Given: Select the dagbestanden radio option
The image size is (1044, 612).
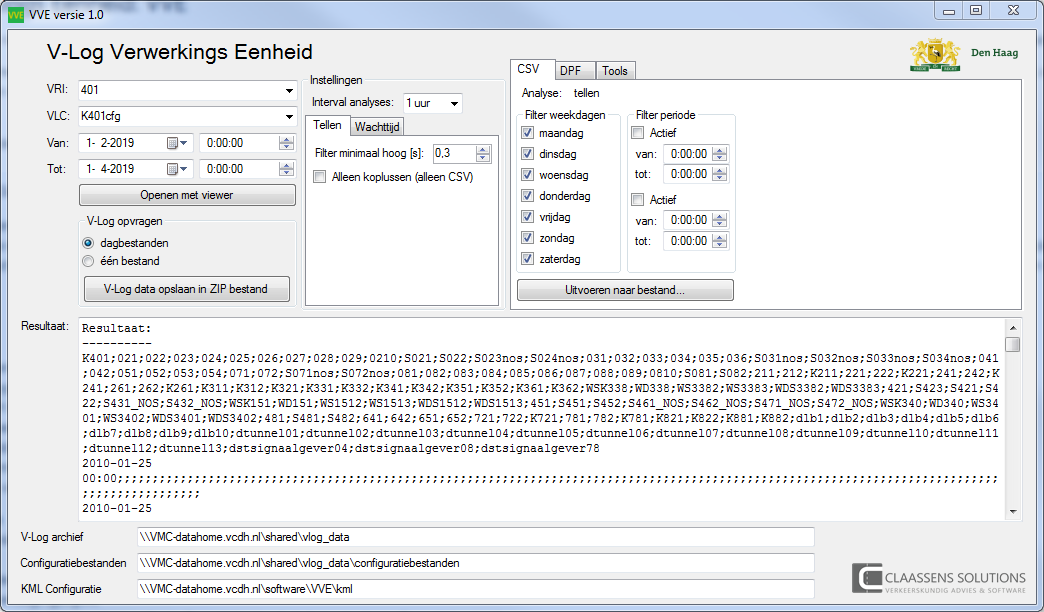Looking at the screenshot, I should 88,243.
